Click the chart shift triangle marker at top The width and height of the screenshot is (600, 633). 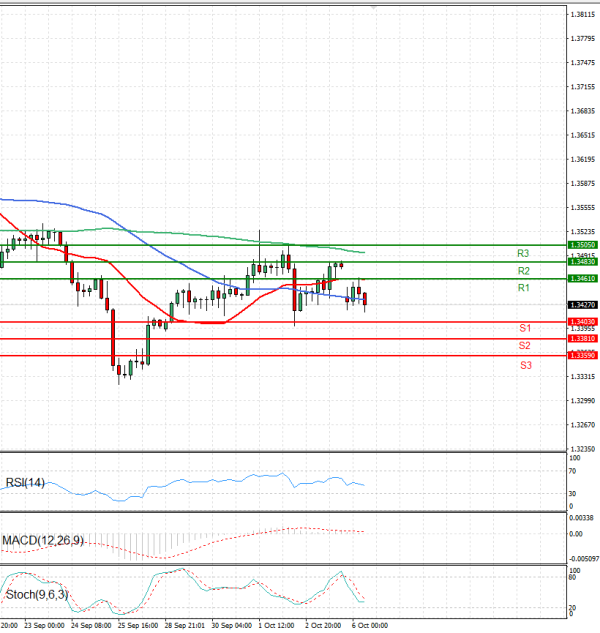click(x=374, y=6)
